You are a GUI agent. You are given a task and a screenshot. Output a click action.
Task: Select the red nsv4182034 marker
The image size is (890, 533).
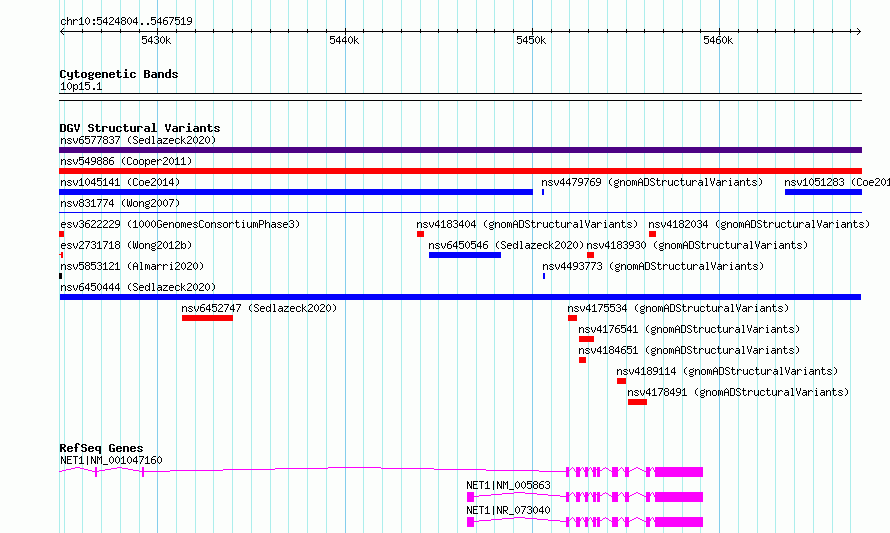coord(652,234)
